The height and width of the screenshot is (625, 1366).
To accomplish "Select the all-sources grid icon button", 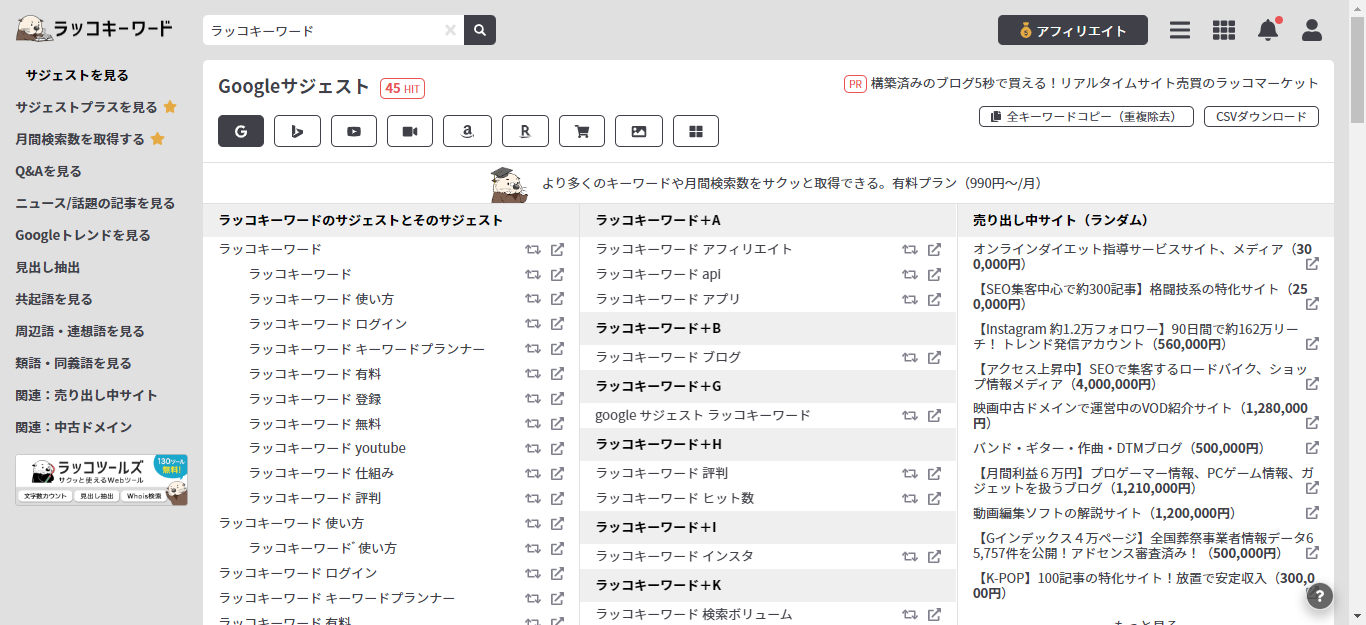I will point(696,131).
